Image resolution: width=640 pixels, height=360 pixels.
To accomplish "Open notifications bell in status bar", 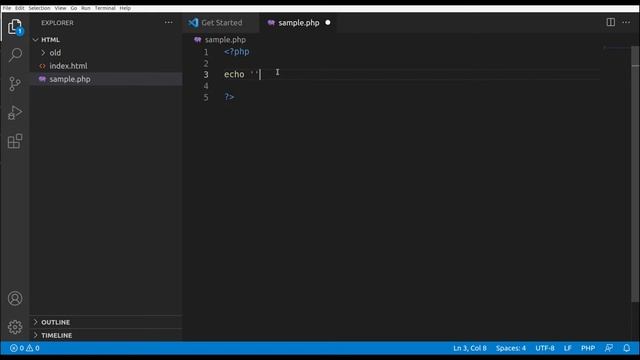I will point(627,348).
